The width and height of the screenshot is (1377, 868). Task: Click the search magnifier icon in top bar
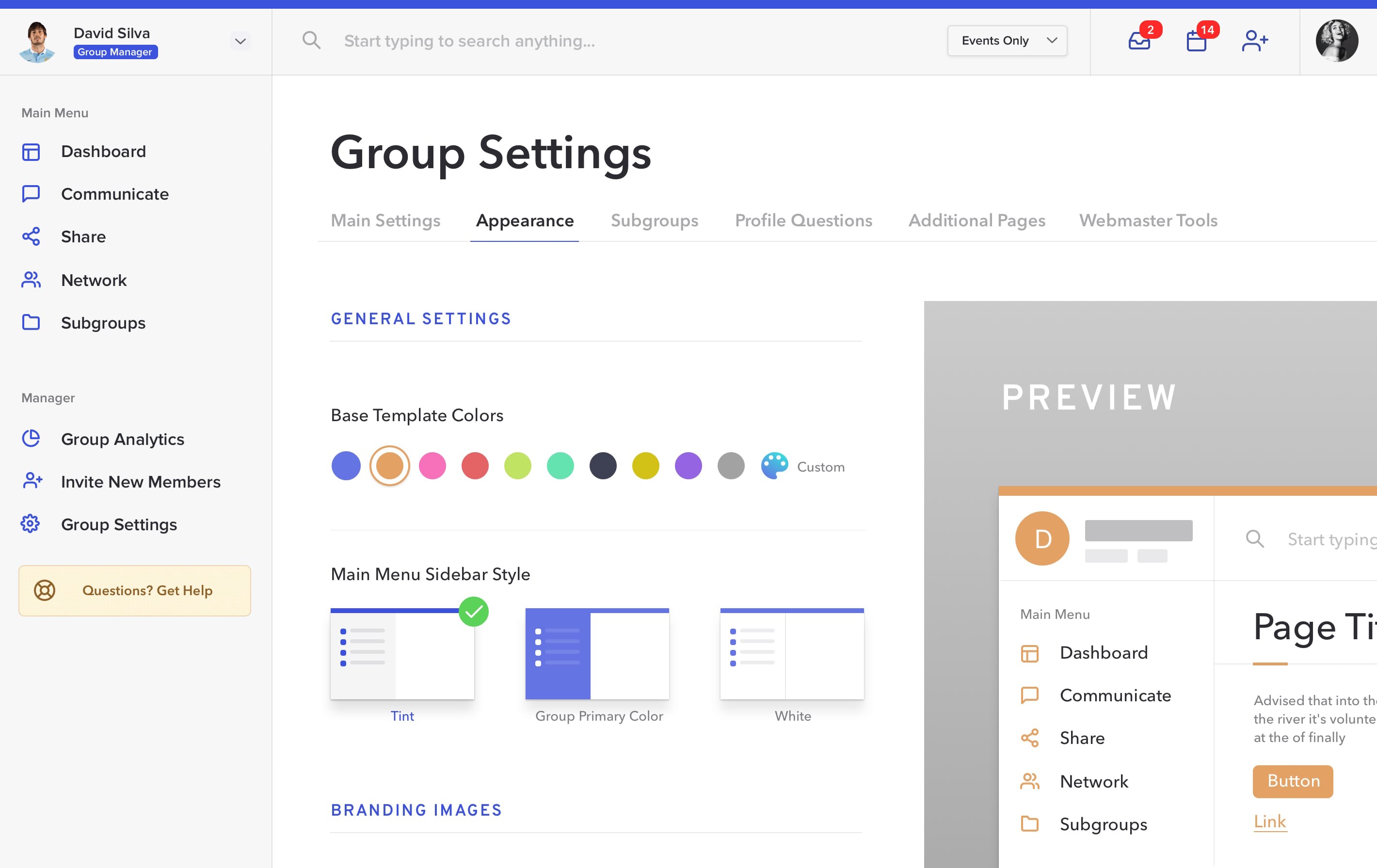click(311, 41)
